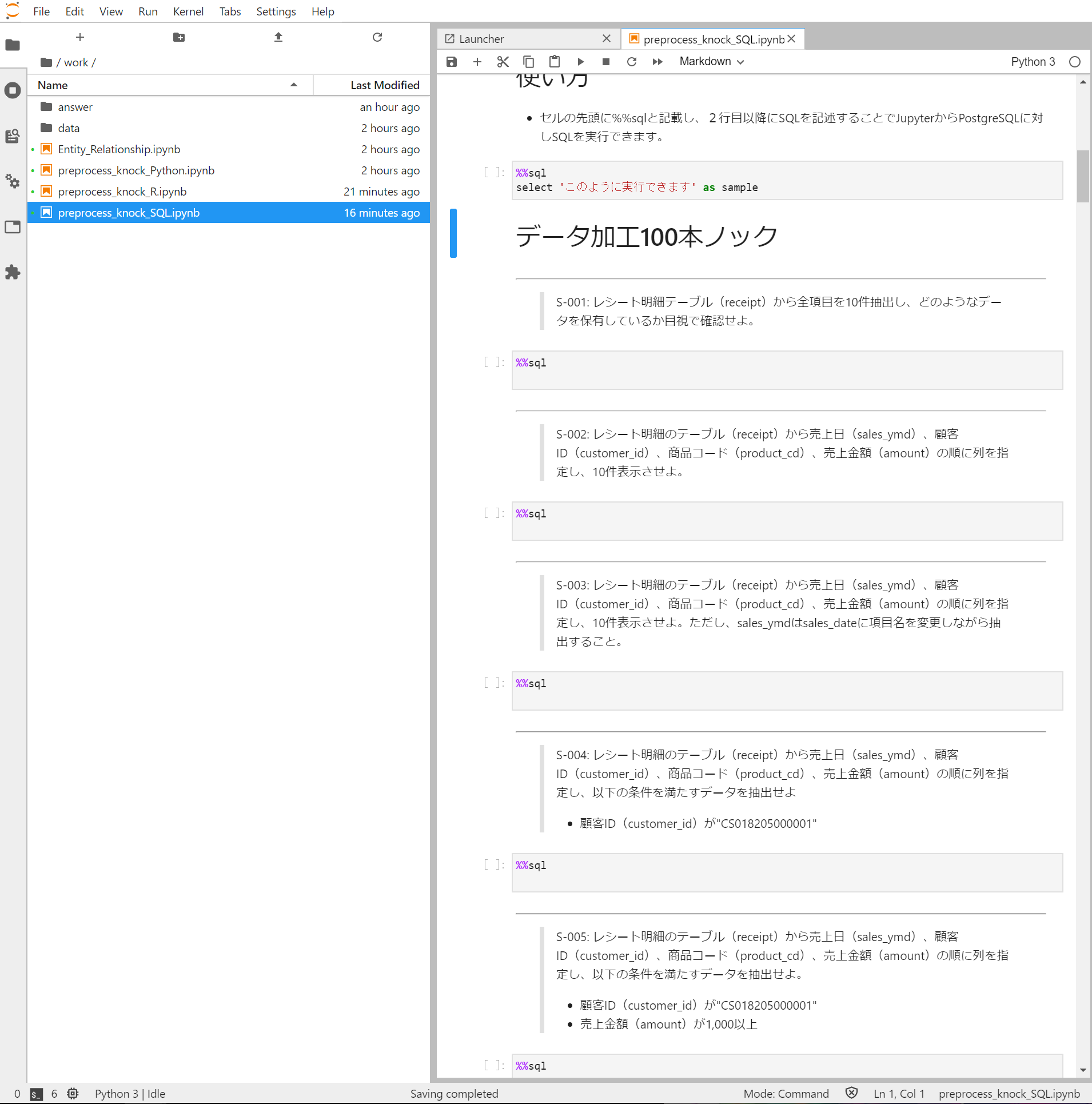The width and height of the screenshot is (1092, 1104).
Task: Select preprocess_knock_Python.ipynb file
Action: [229, 170]
